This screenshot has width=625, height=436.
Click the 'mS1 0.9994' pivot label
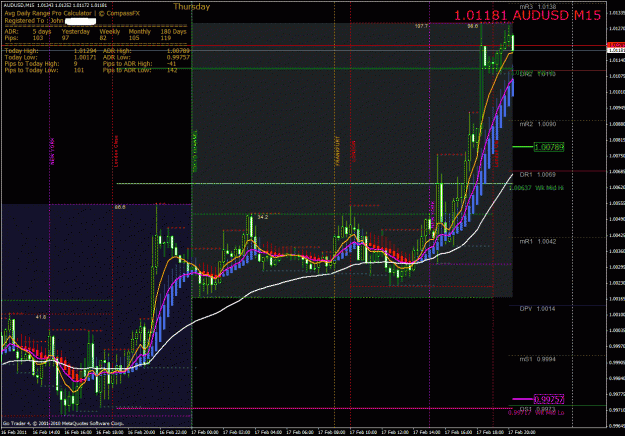click(538, 359)
